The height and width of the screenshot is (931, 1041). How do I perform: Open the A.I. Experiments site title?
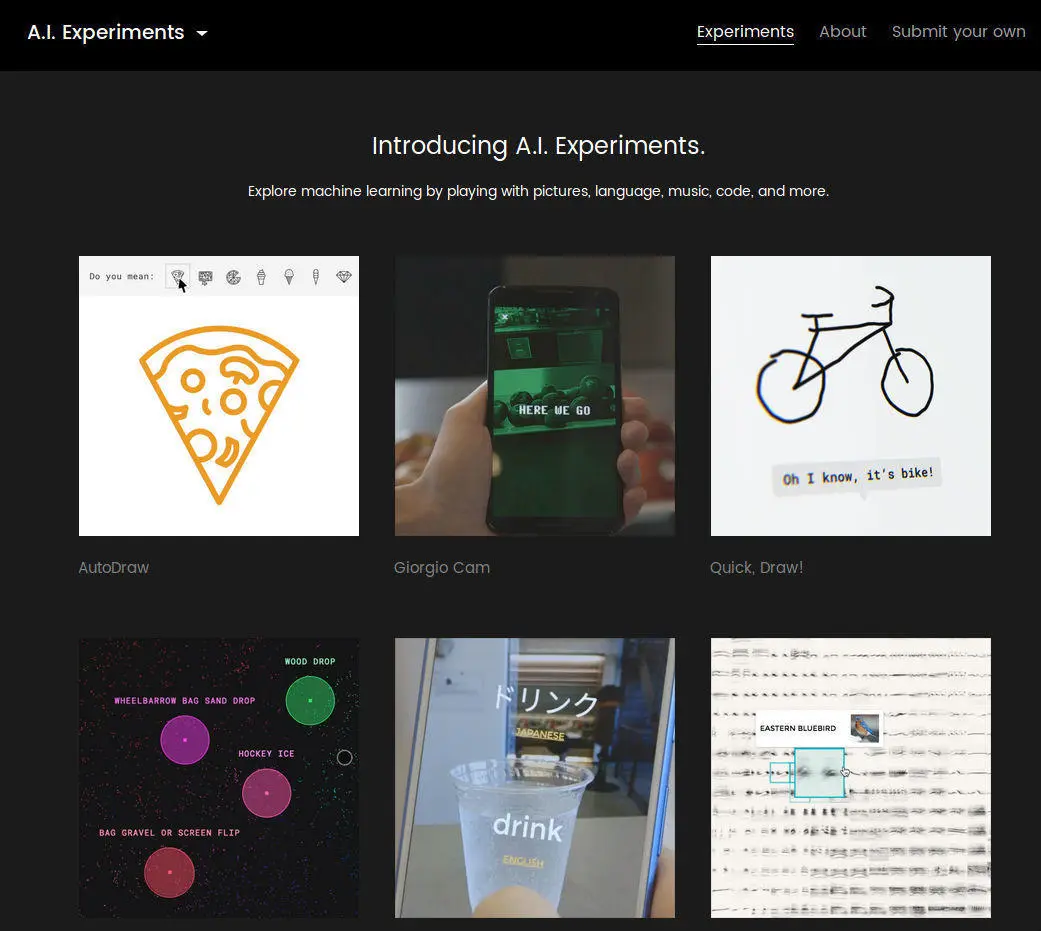click(106, 32)
